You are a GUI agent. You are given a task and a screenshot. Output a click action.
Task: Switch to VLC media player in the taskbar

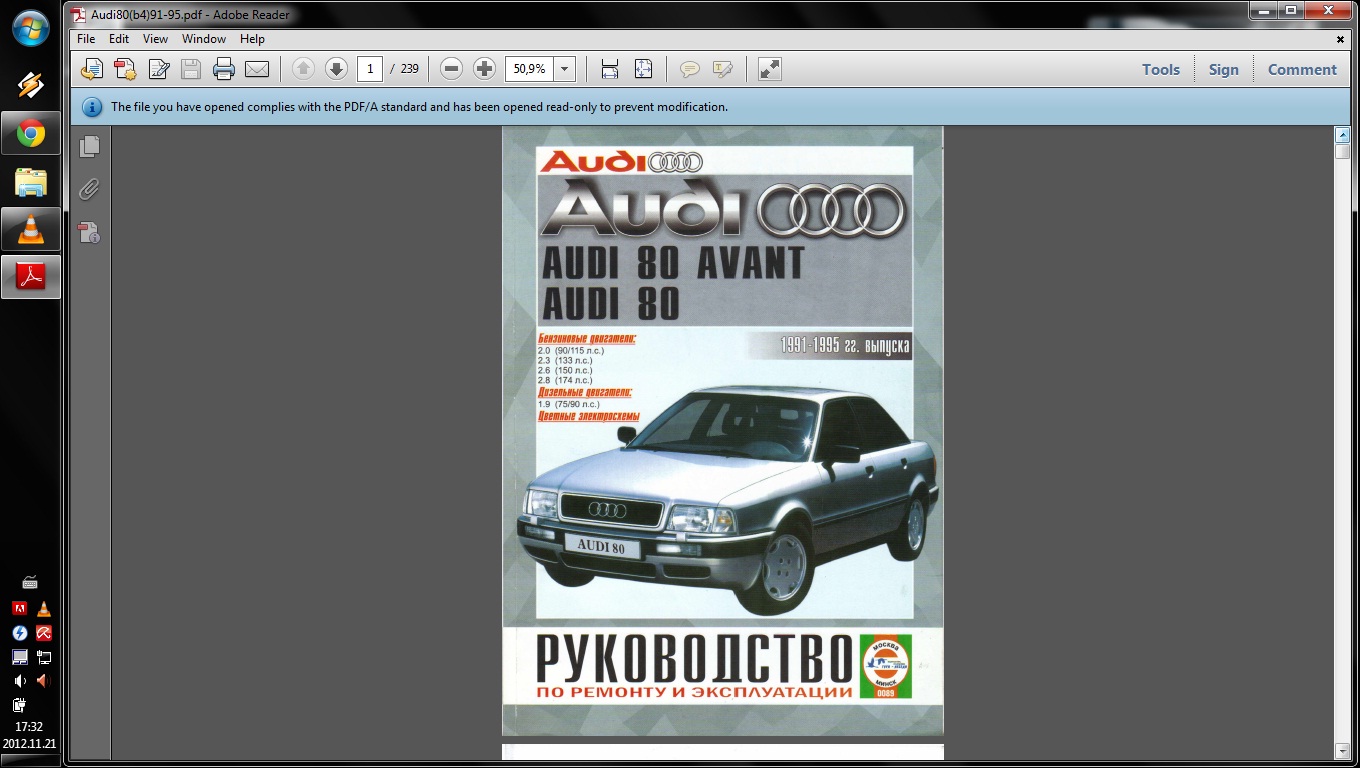point(31,229)
